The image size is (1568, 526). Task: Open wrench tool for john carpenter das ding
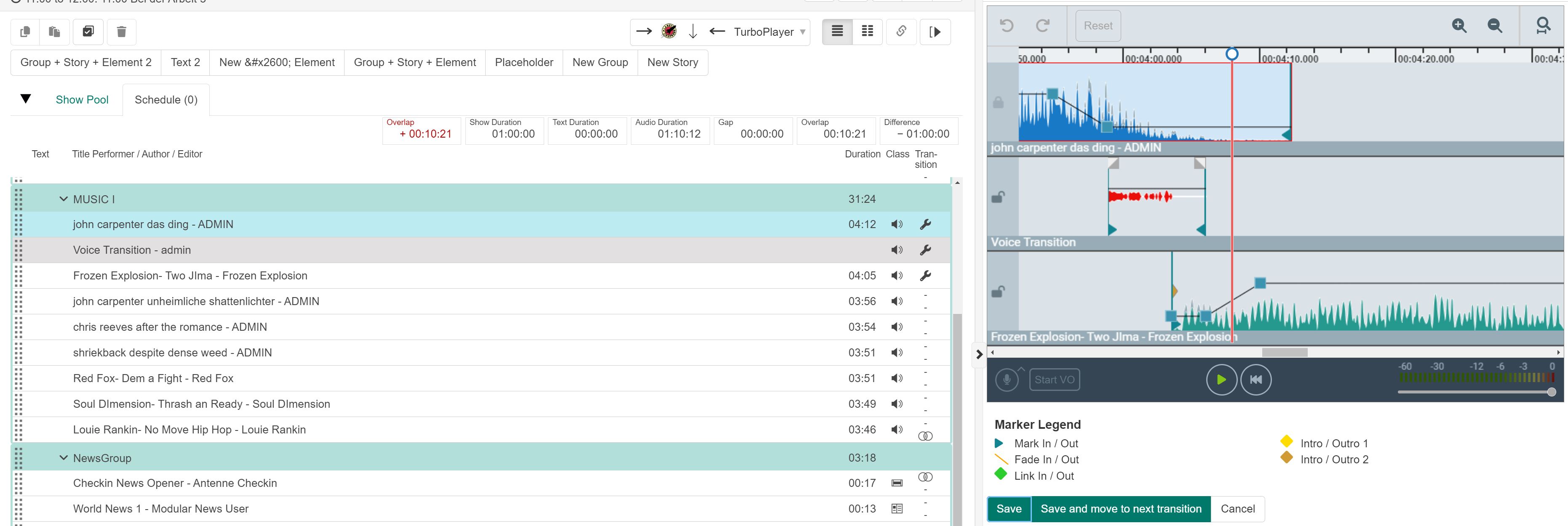point(925,224)
